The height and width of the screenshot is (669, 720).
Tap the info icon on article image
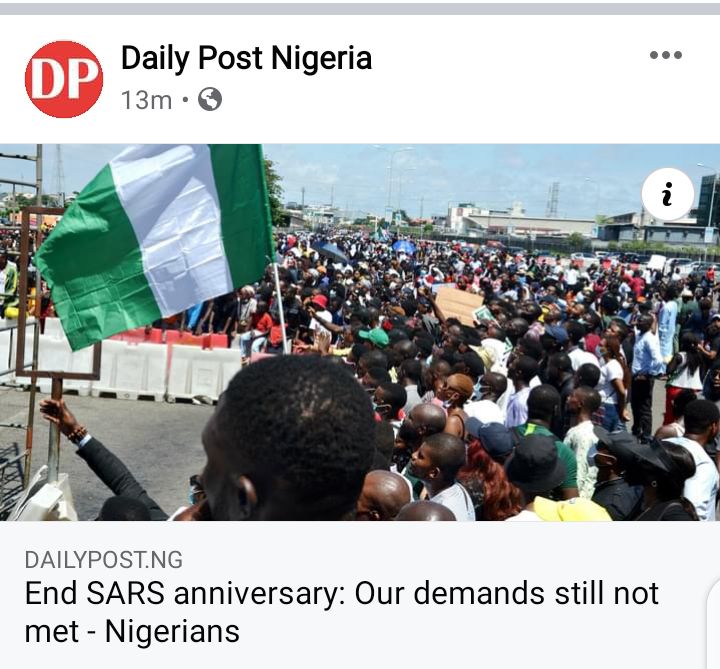pyautogui.click(x=668, y=194)
